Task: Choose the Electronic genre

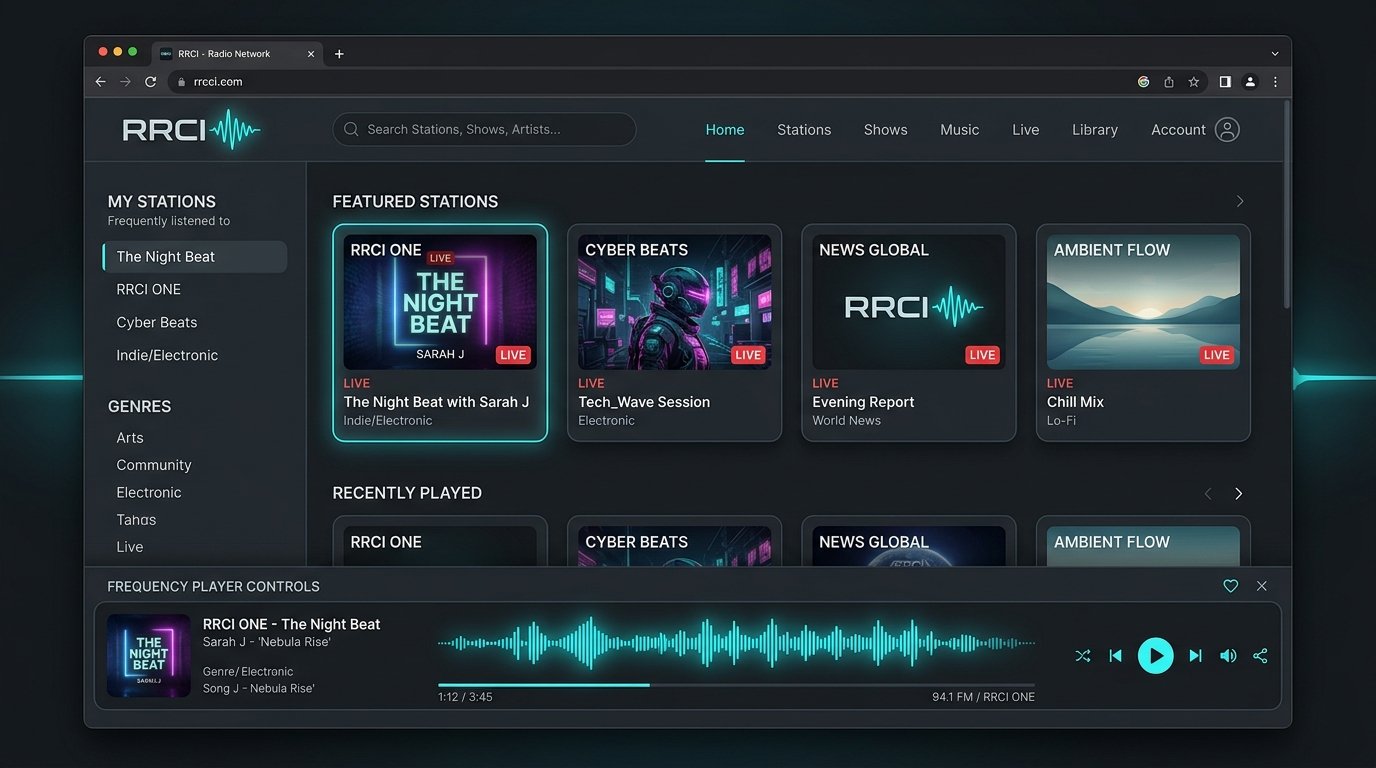Action: point(149,492)
